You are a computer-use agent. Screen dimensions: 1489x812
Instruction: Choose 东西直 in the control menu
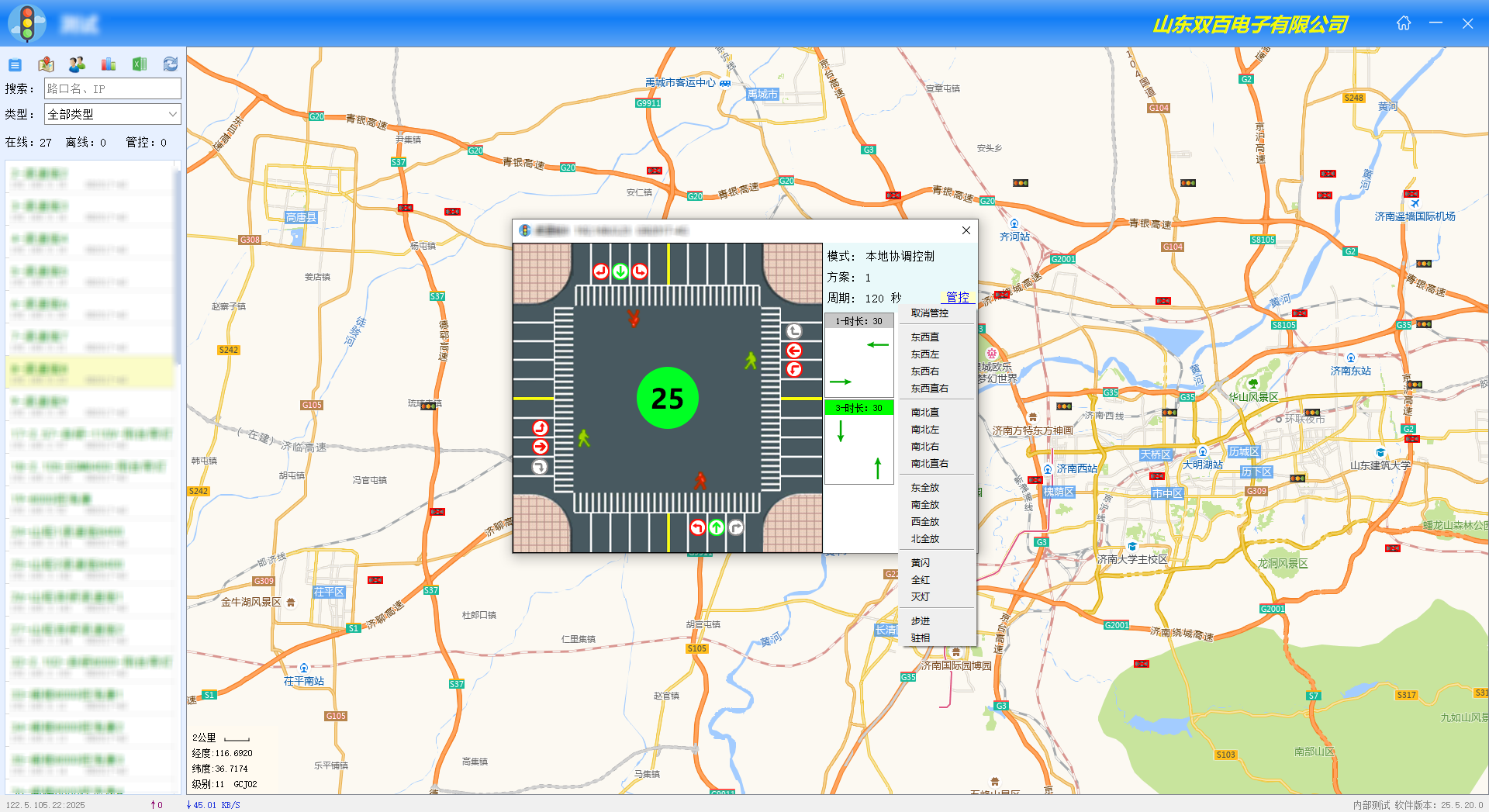[x=924, y=337]
